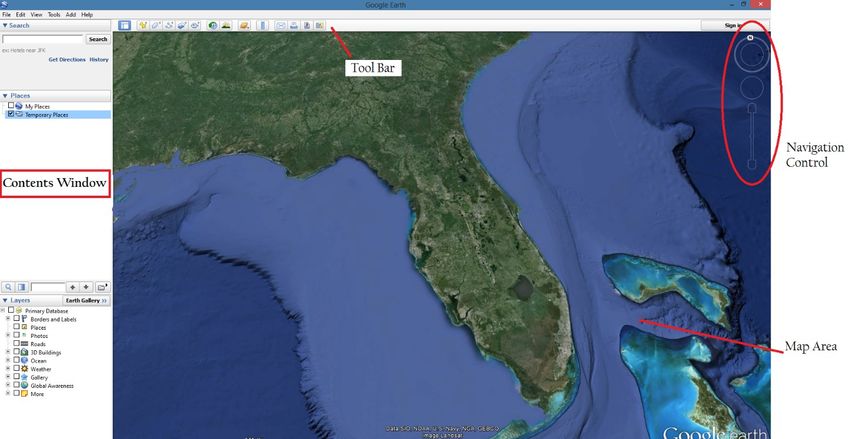Start the Record a Tour tool

point(195,25)
